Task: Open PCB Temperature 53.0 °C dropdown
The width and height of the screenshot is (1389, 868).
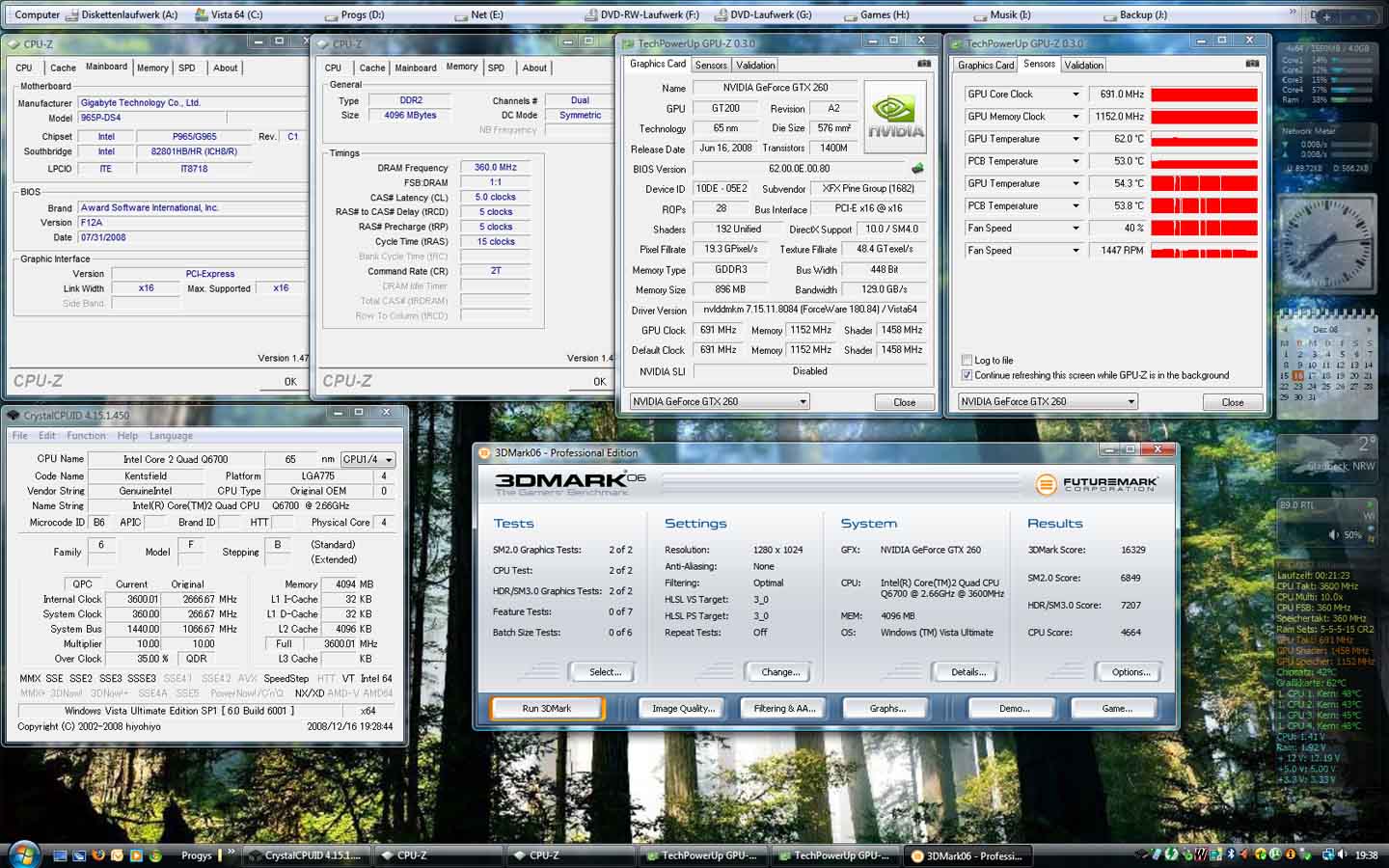Action: 1076,161
